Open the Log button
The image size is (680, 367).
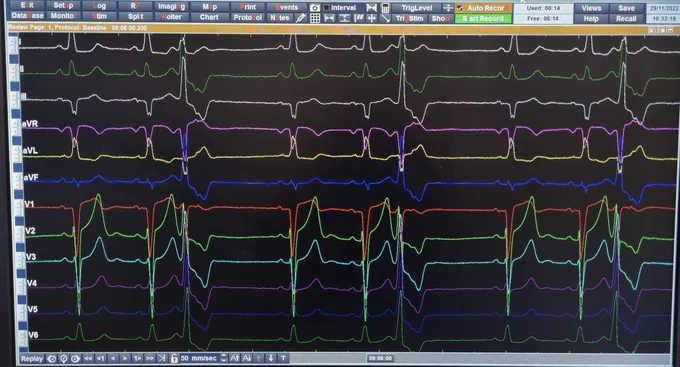pyautogui.click(x=99, y=6)
